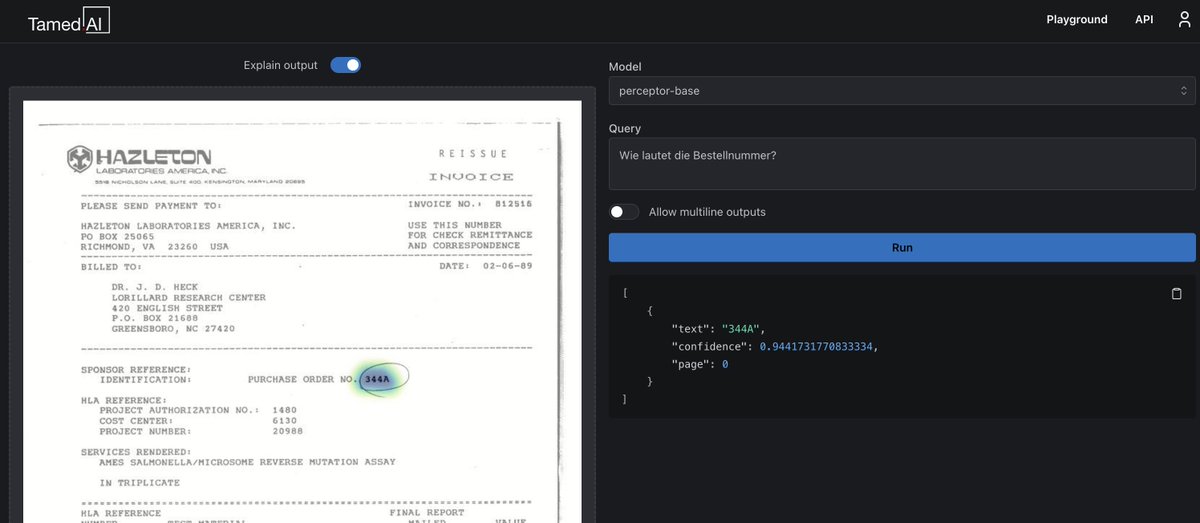Click the Query label
The image size is (1200, 523).
tap(625, 128)
